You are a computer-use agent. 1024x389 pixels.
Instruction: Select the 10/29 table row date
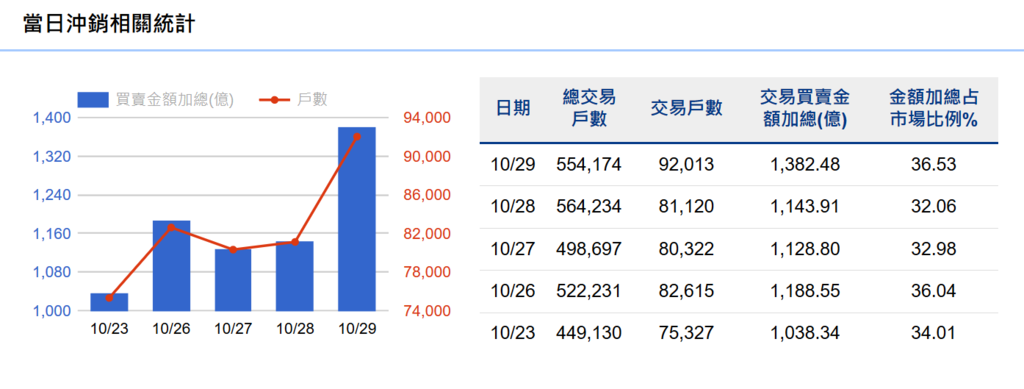click(x=513, y=164)
